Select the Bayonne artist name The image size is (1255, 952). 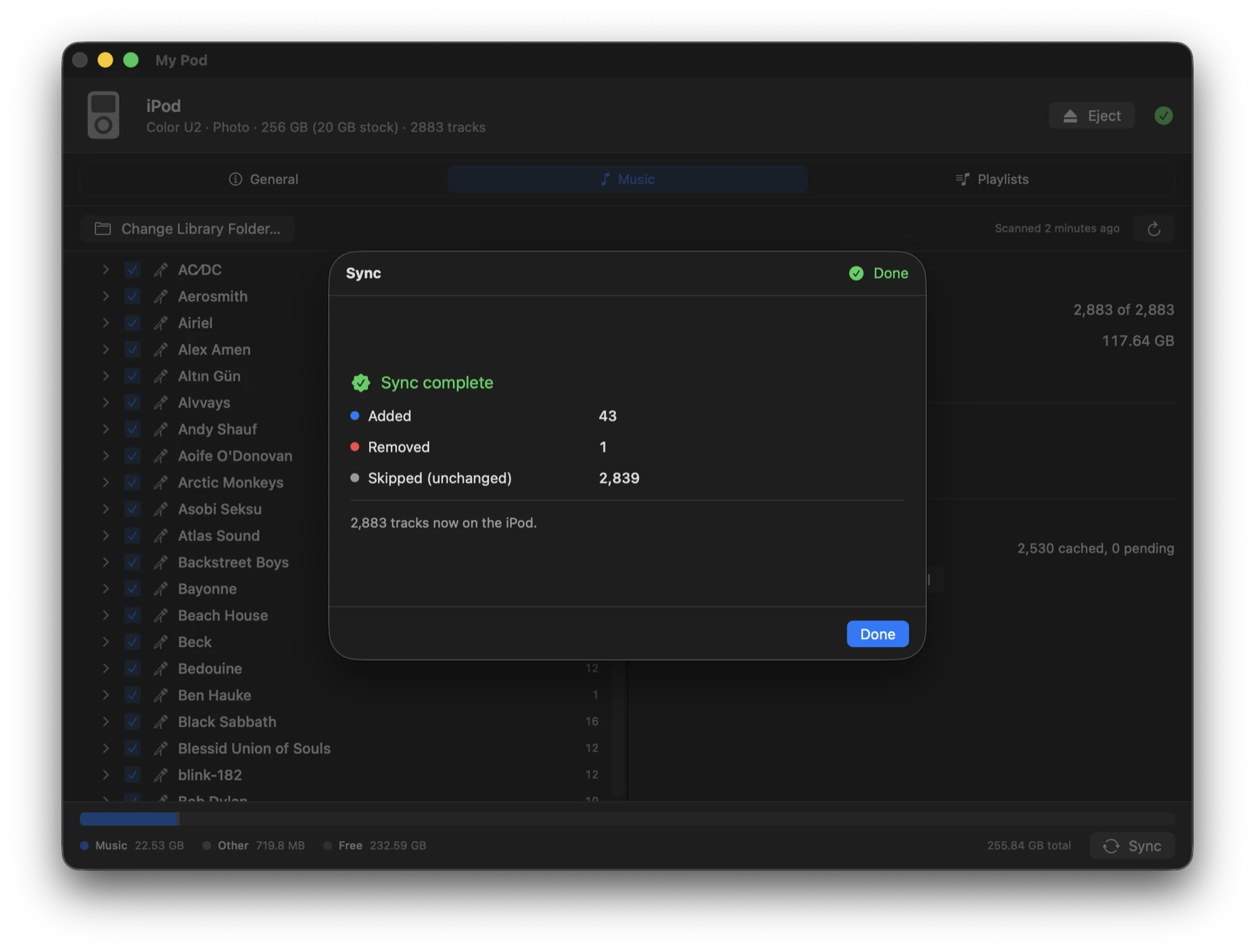207,589
